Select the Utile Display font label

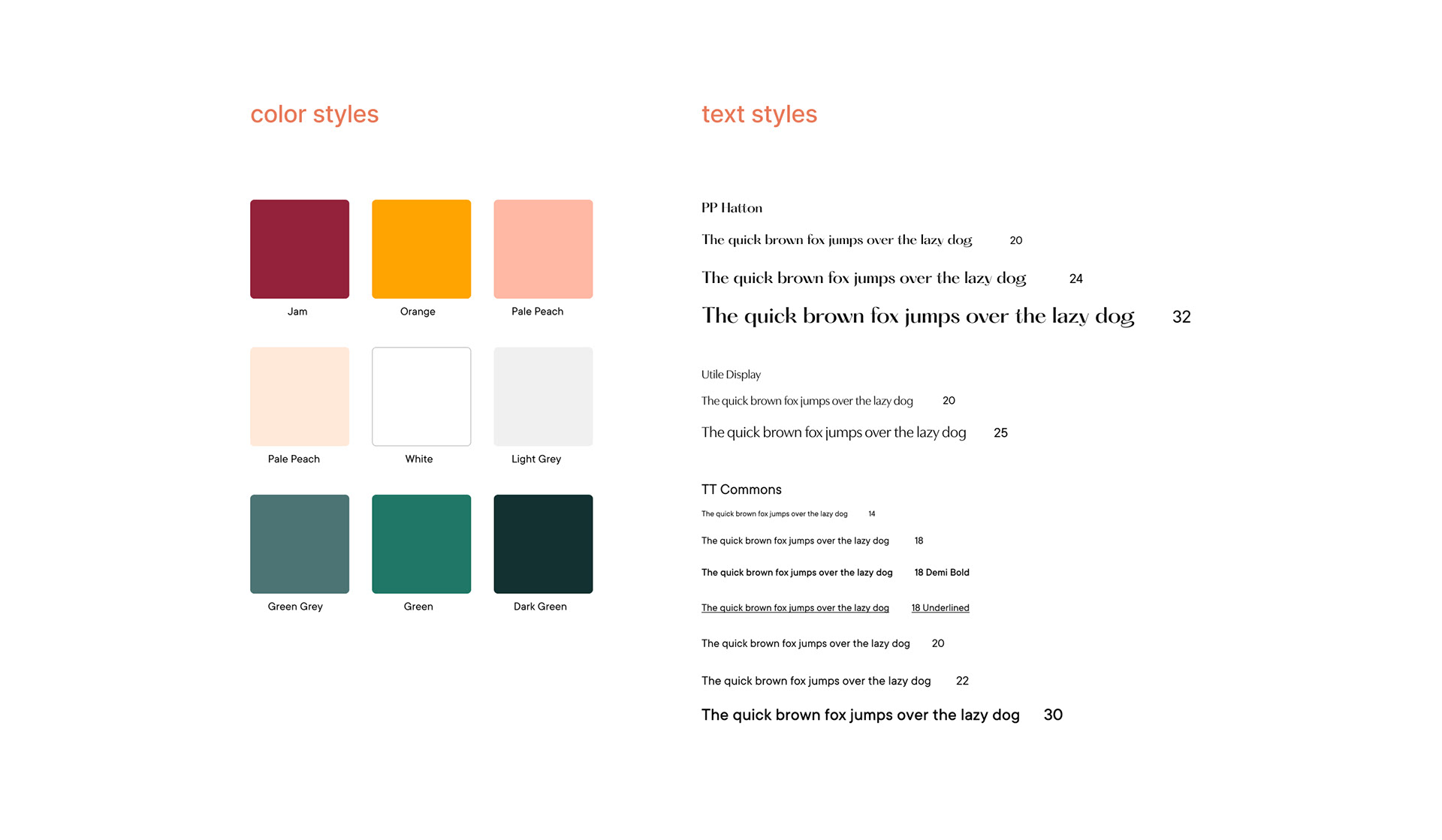(x=731, y=375)
